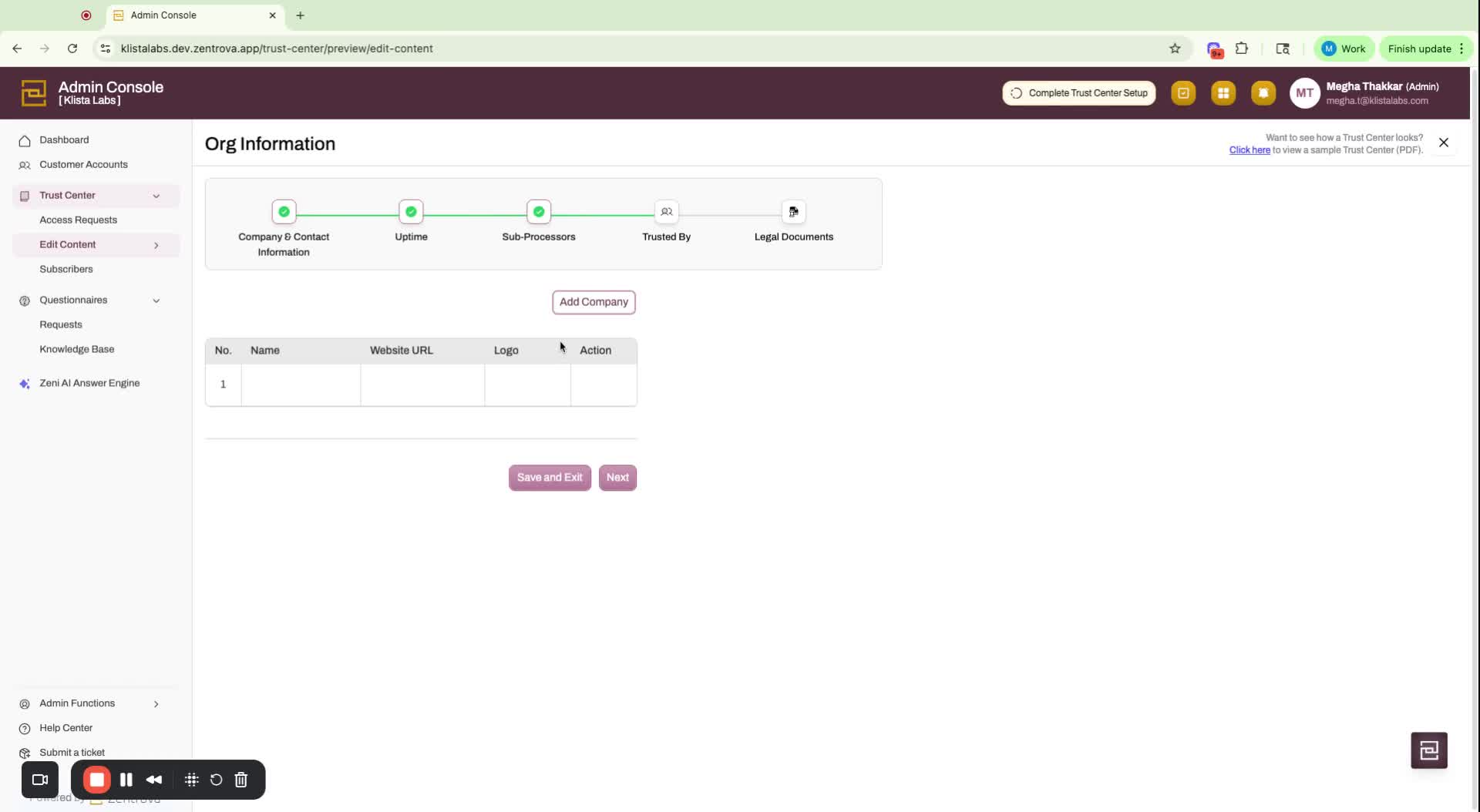Image resolution: width=1480 pixels, height=812 pixels.
Task: Bookmark this page with the star icon
Action: (1175, 49)
